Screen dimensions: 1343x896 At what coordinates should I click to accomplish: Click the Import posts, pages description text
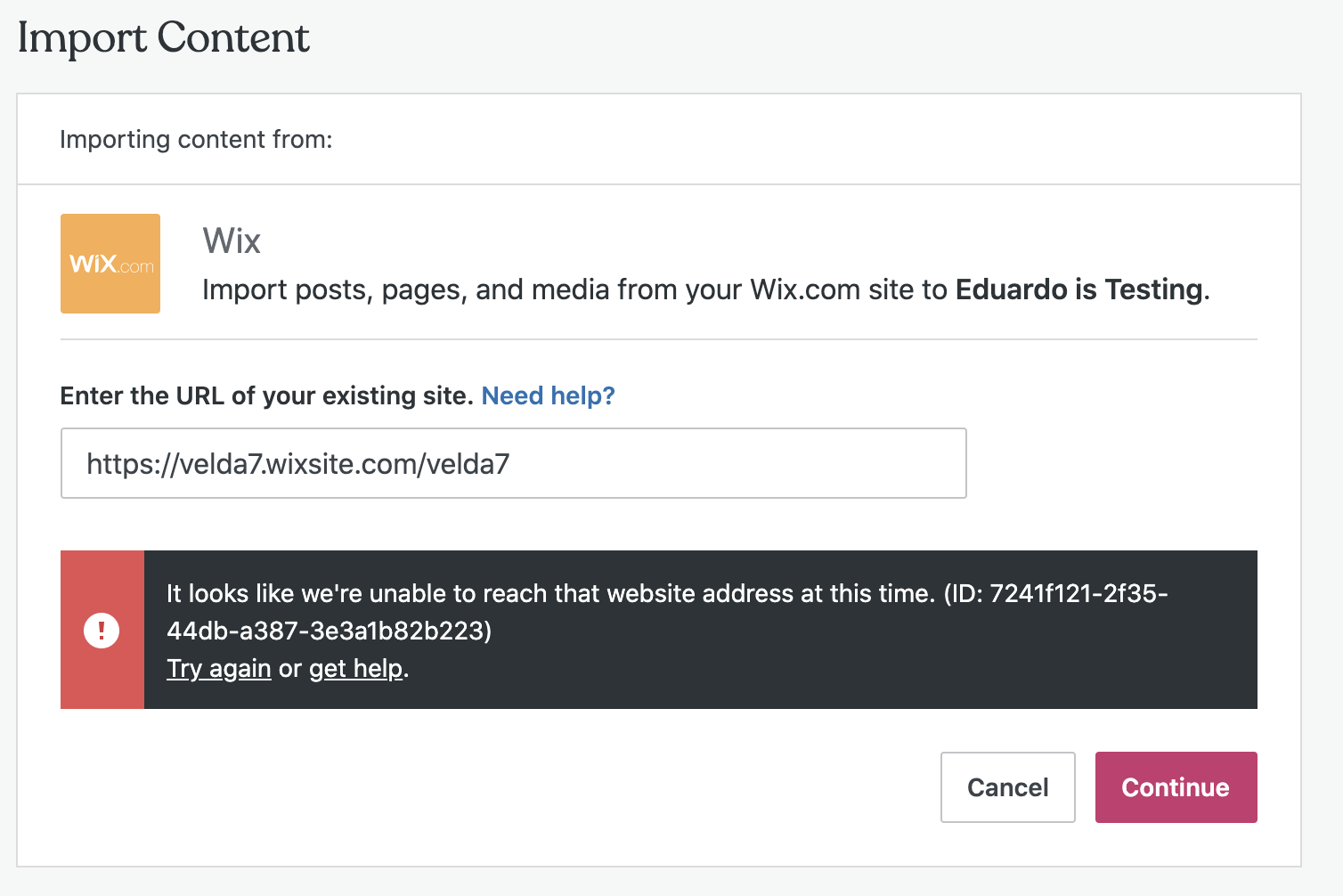point(570,289)
